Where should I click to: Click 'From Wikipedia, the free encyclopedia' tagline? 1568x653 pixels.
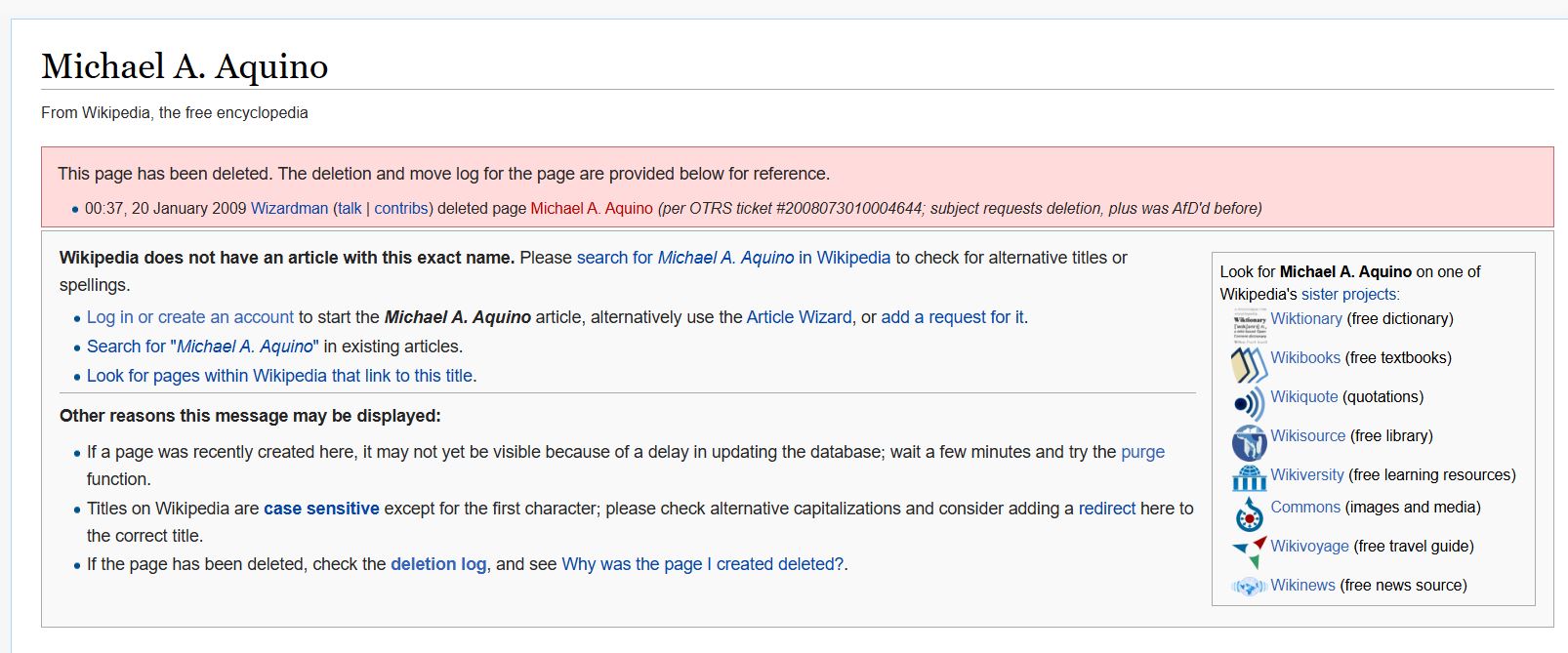(175, 112)
